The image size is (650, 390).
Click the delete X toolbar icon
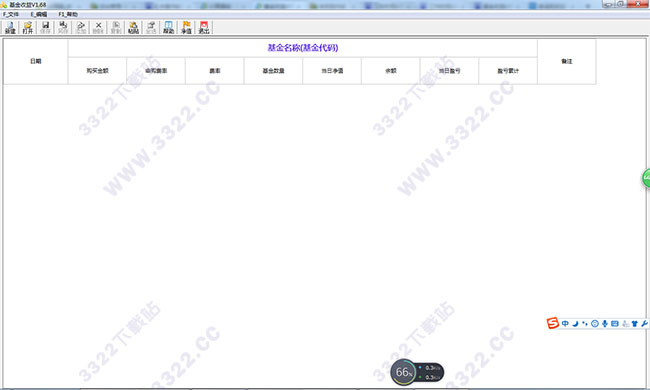pos(98,28)
